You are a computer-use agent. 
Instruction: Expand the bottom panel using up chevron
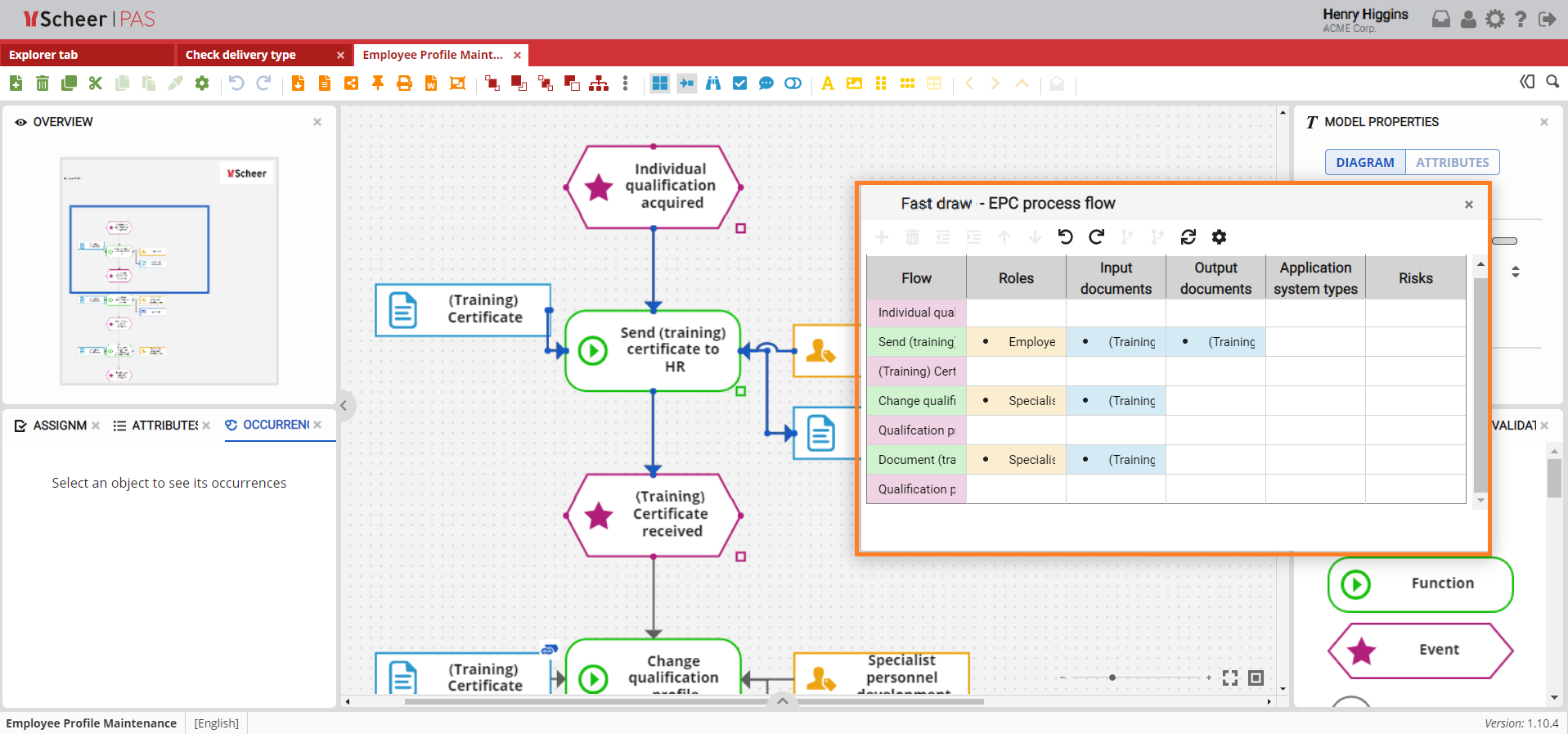(x=783, y=701)
